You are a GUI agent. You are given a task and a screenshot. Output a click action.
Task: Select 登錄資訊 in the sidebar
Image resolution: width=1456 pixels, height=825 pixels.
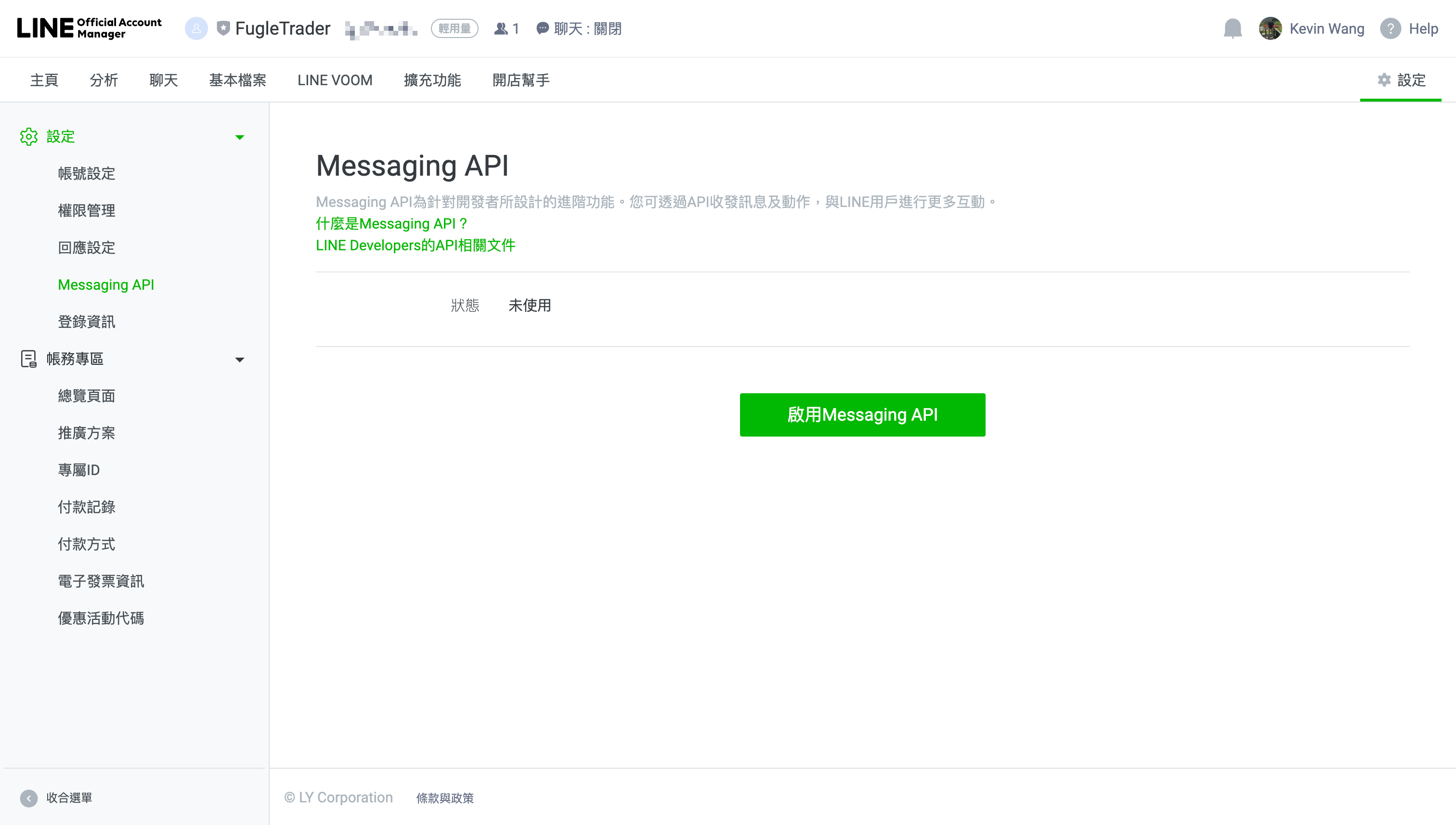(x=86, y=322)
